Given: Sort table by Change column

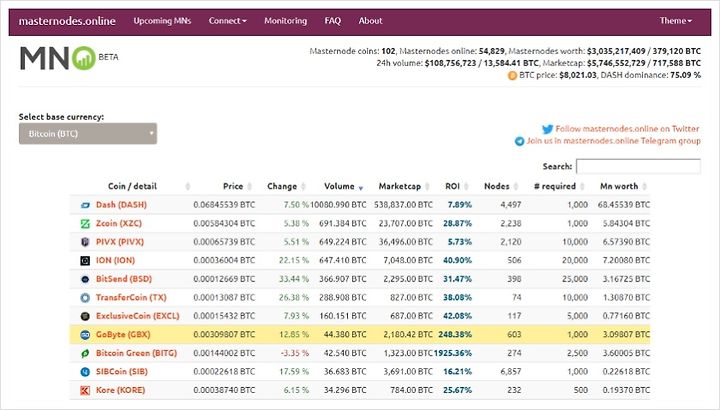Looking at the screenshot, I should 282,186.
